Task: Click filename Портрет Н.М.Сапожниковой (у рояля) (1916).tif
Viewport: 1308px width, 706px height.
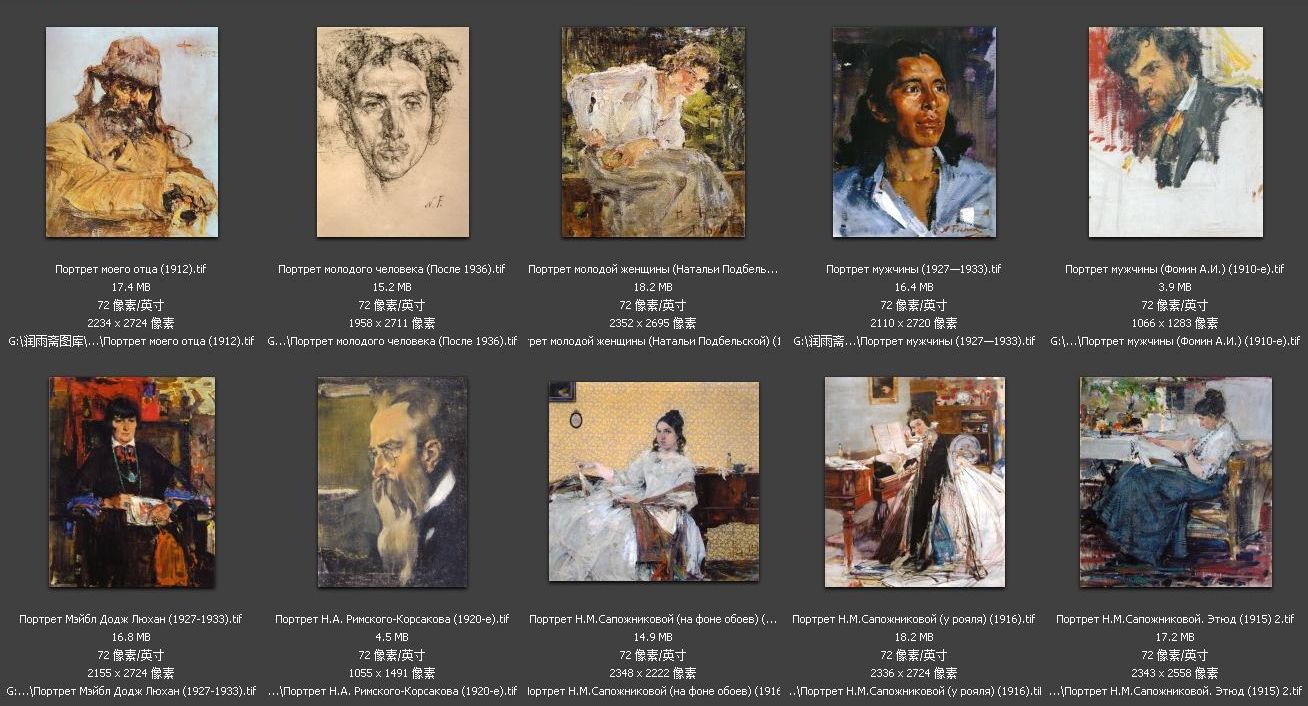Action: (x=914, y=619)
